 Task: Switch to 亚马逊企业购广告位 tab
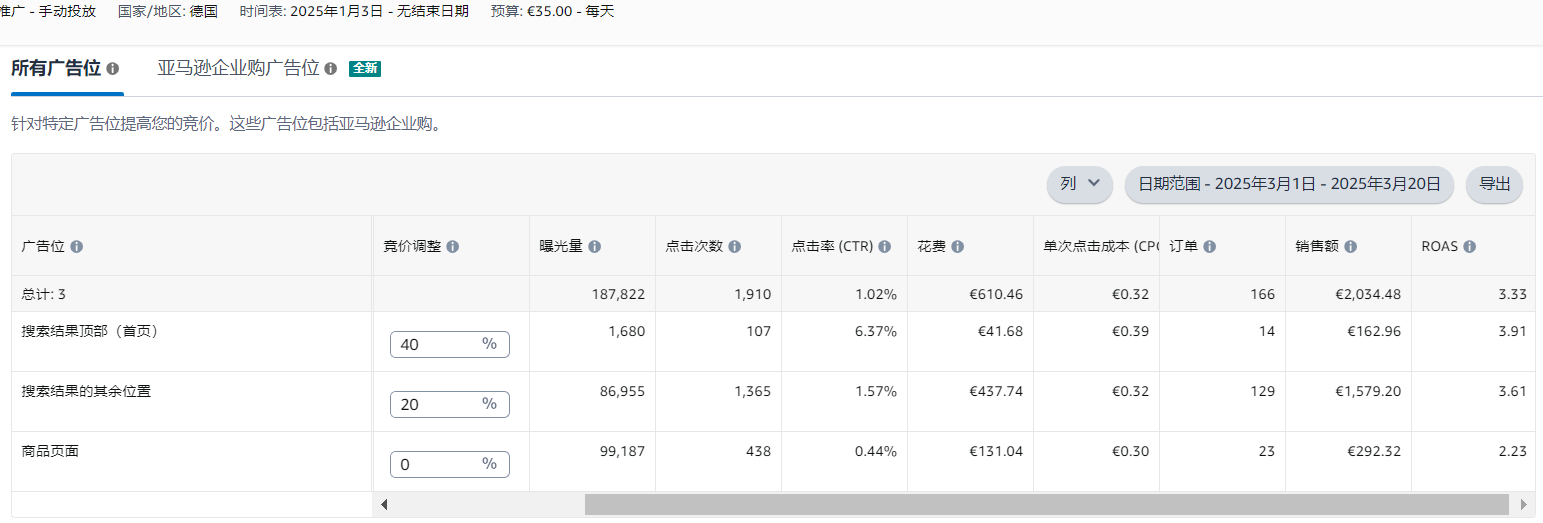point(238,69)
